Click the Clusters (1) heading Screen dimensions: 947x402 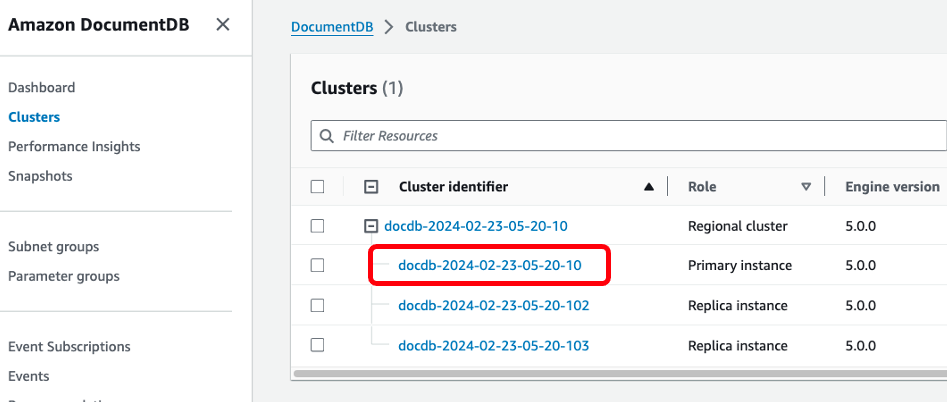click(357, 88)
